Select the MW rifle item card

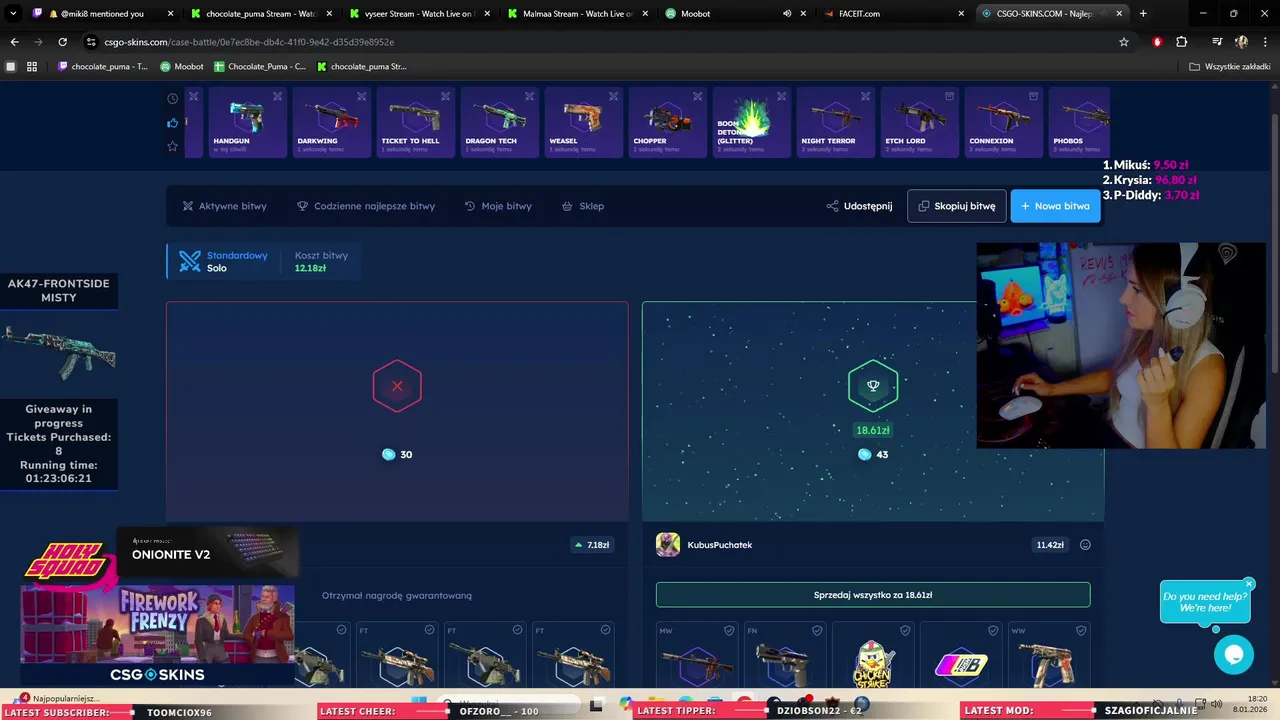pyautogui.click(x=697, y=653)
